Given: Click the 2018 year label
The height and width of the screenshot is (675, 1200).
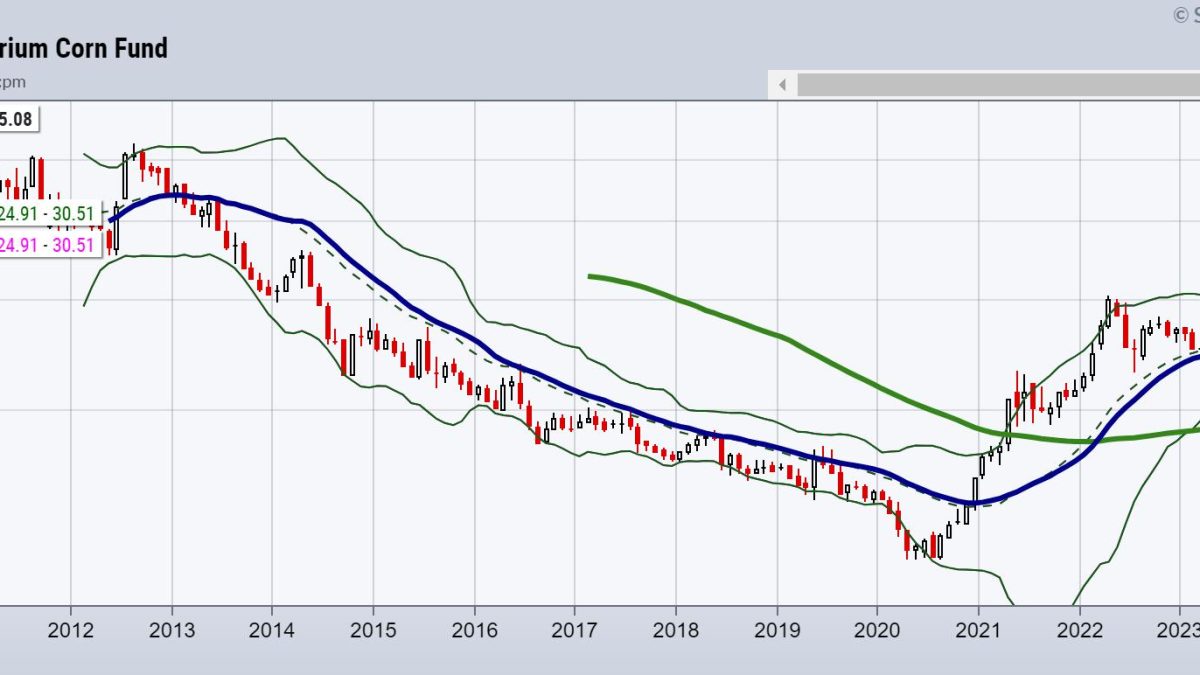Looking at the screenshot, I should (675, 630).
